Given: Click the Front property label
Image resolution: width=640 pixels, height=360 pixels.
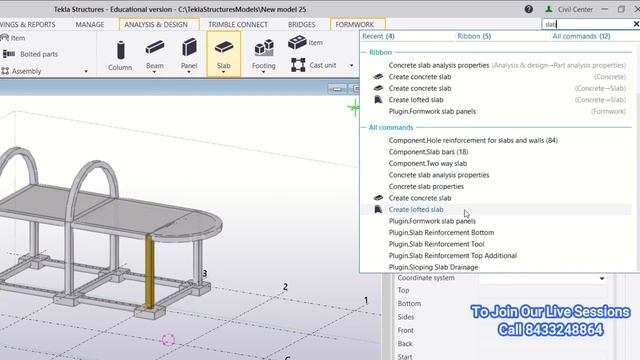Looking at the screenshot, I should (x=405, y=330).
